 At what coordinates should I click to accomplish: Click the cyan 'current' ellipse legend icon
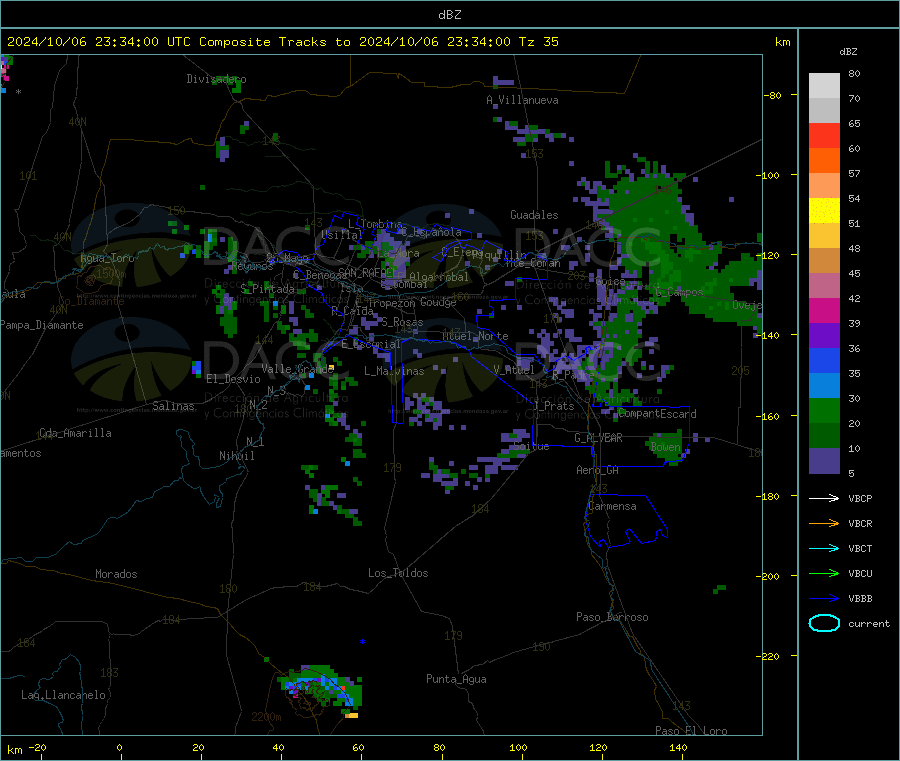(824, 623)
